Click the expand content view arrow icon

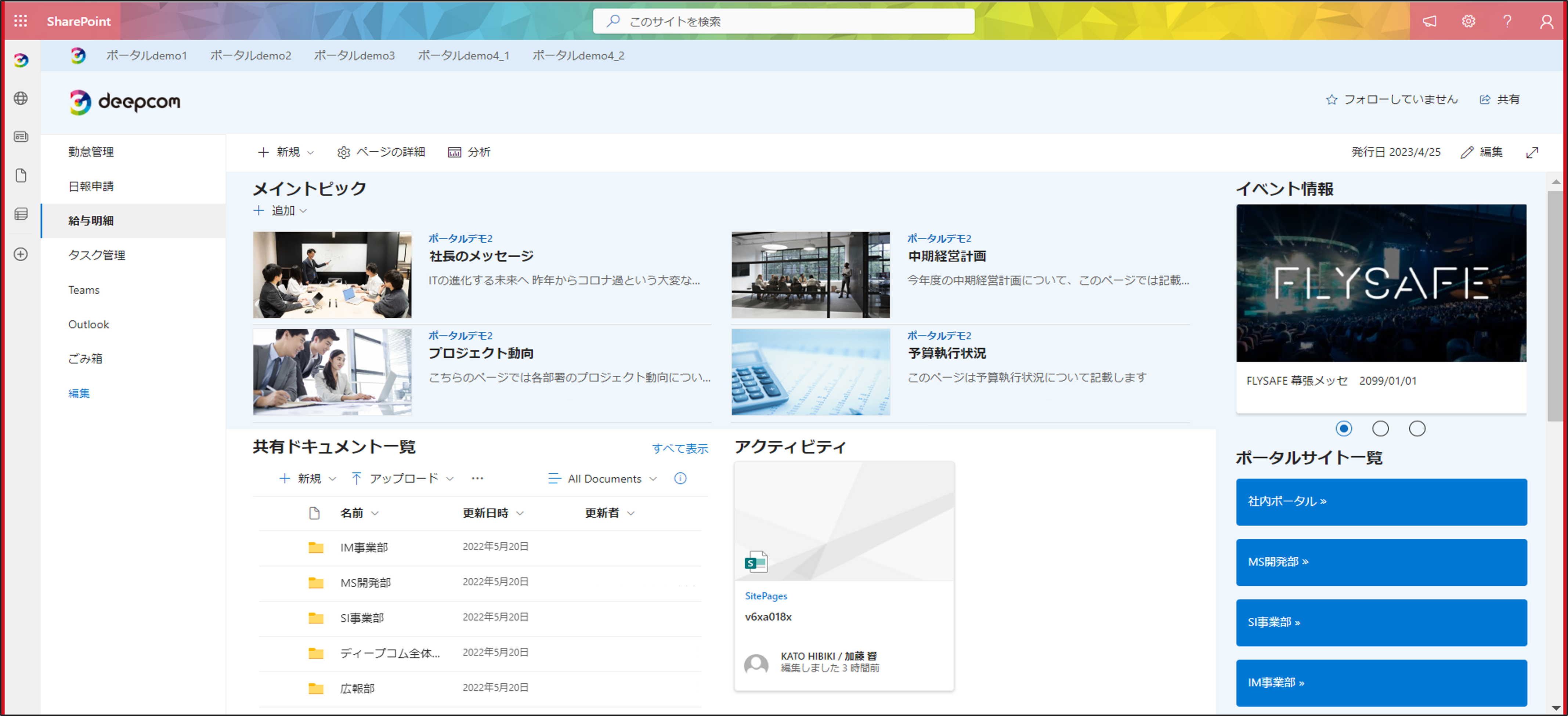pyautogui.click(x=1532, y=152)
